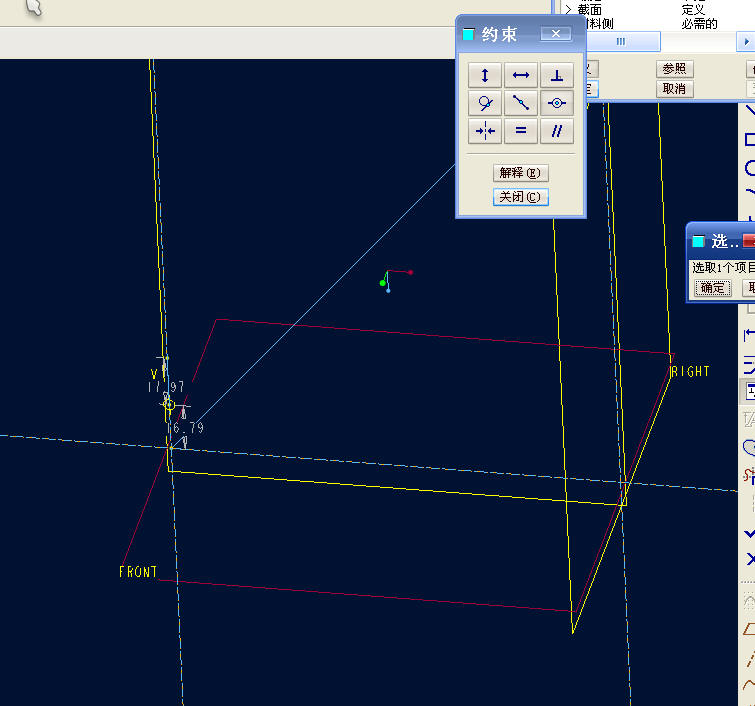The height and width of the screenshot is (706, 755).
Task: Choose the rectangle sketch tool in the right toolbar
Action: coord(749,140)
